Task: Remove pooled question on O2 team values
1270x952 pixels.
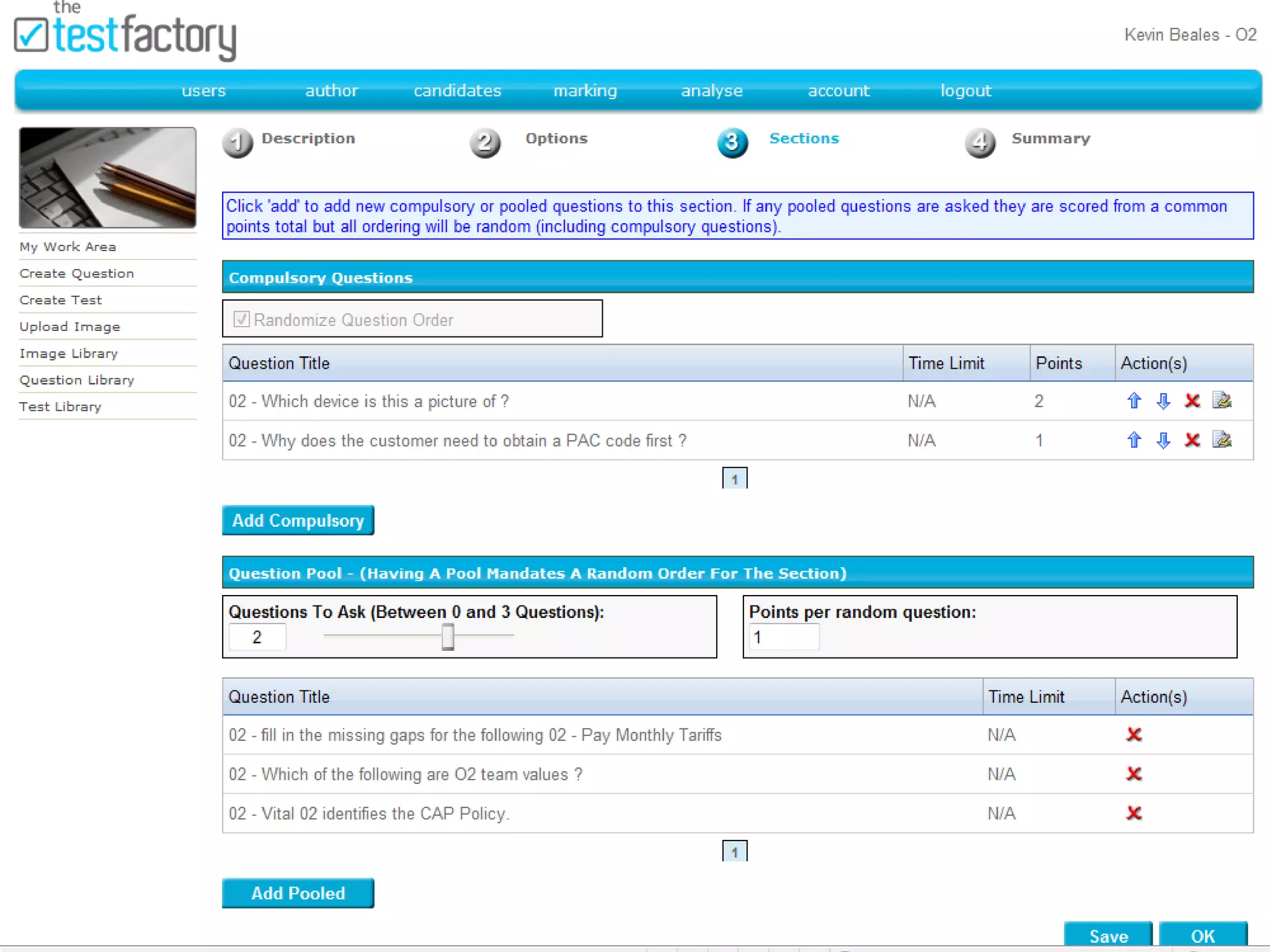Action: [x=1134, y=773]
